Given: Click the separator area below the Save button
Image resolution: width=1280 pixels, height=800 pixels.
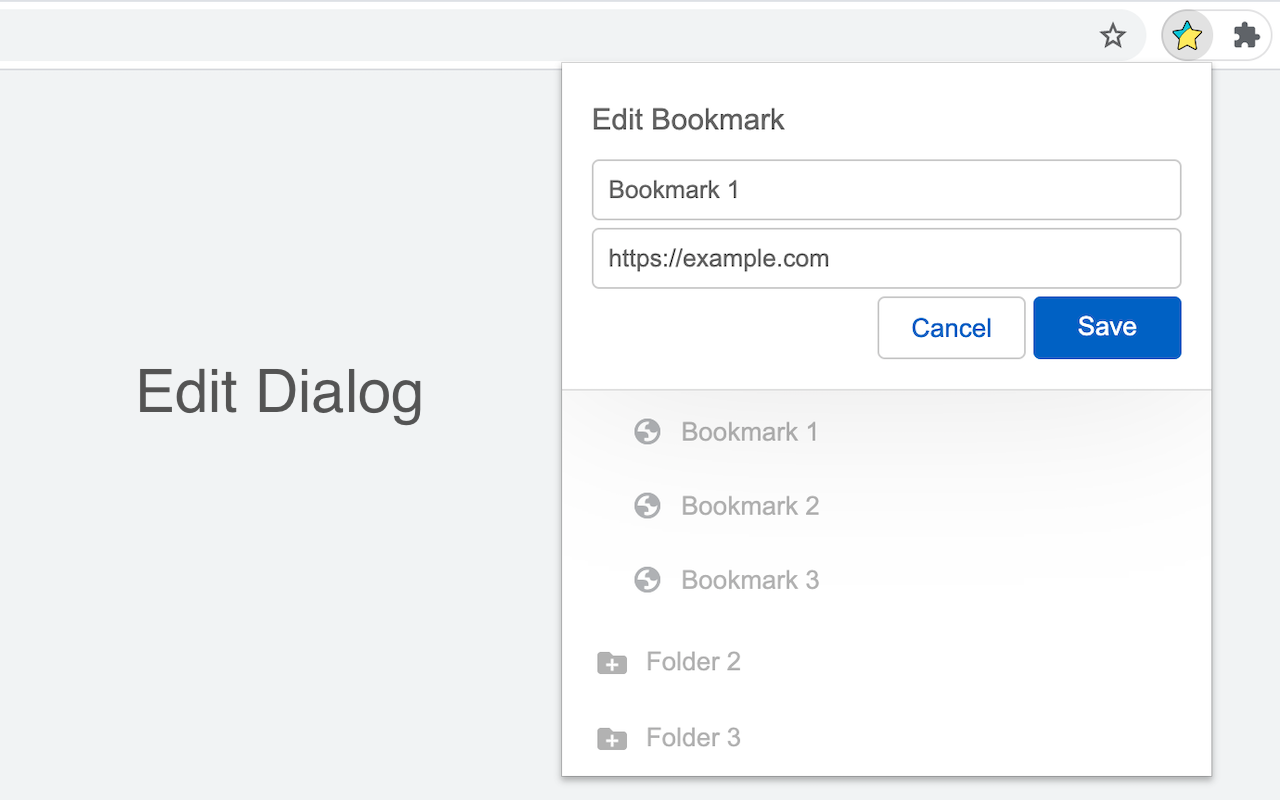Looking at the screenshot, I should pyautogui.click(x=886, y=388).
